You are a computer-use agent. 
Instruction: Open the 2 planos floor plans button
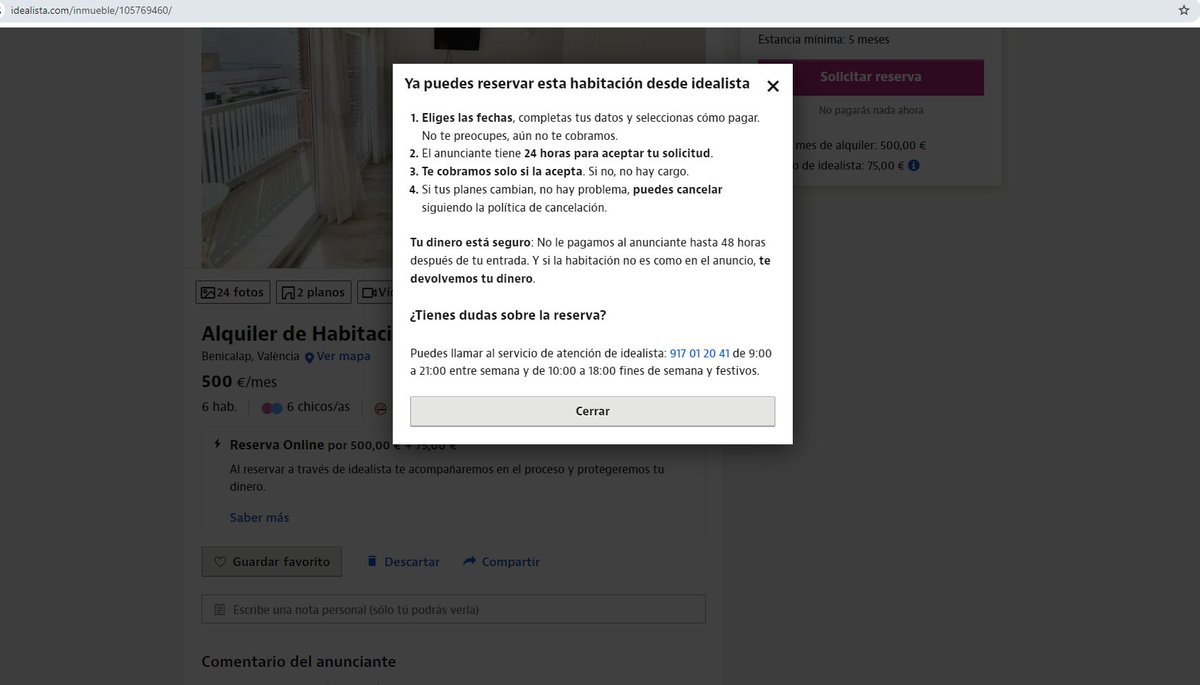[313, 293]
